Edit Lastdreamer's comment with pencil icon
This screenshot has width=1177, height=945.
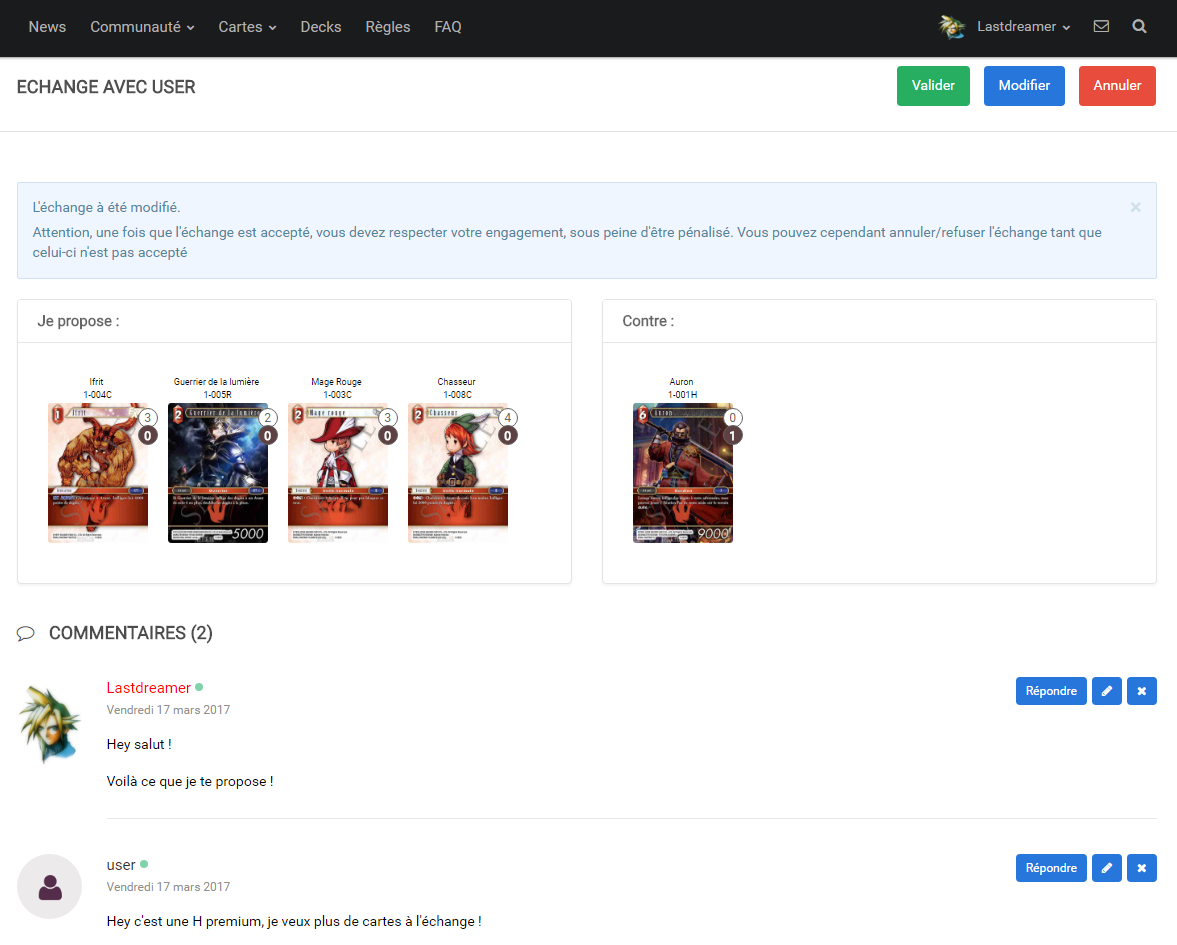pos(1106,691)
